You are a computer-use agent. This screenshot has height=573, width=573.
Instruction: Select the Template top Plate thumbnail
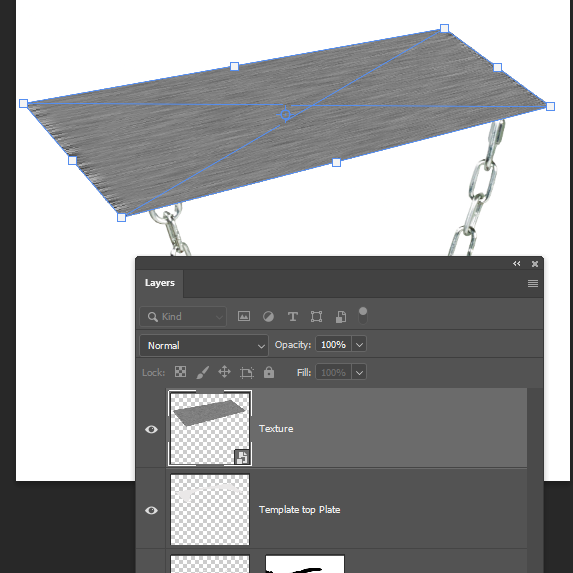click(210, 509)
